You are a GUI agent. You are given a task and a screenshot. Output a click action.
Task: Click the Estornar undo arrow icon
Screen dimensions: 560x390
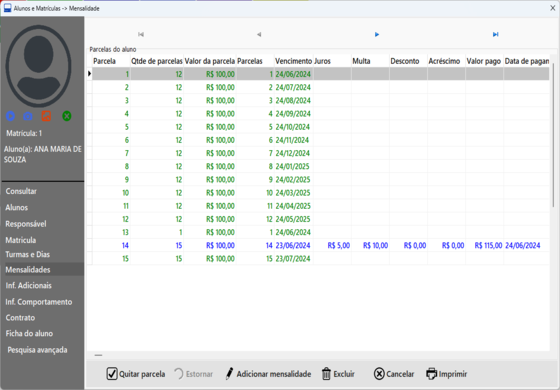(x=178, y=374)
